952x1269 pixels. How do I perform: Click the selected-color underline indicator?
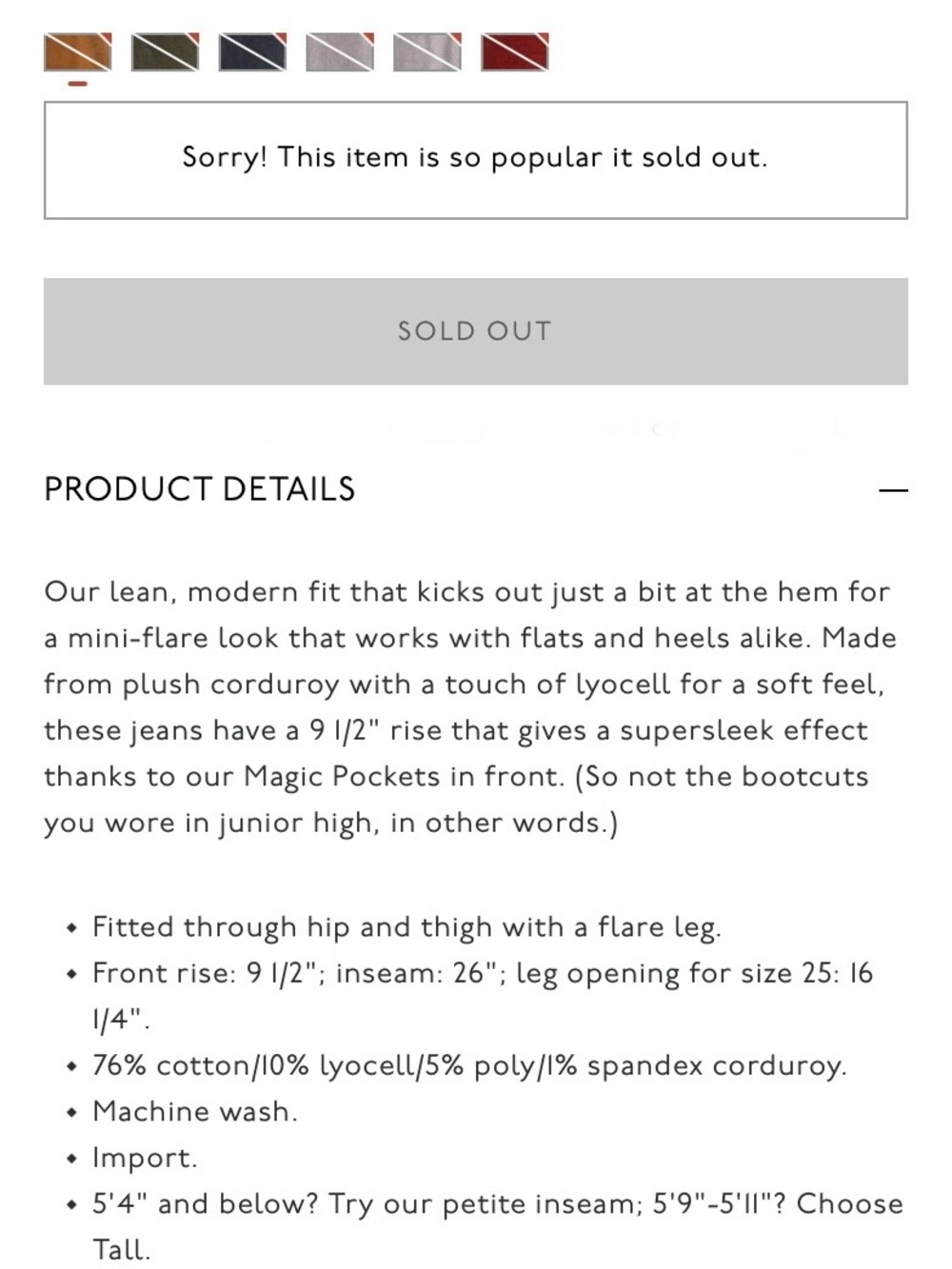click(x=78, y=84)
